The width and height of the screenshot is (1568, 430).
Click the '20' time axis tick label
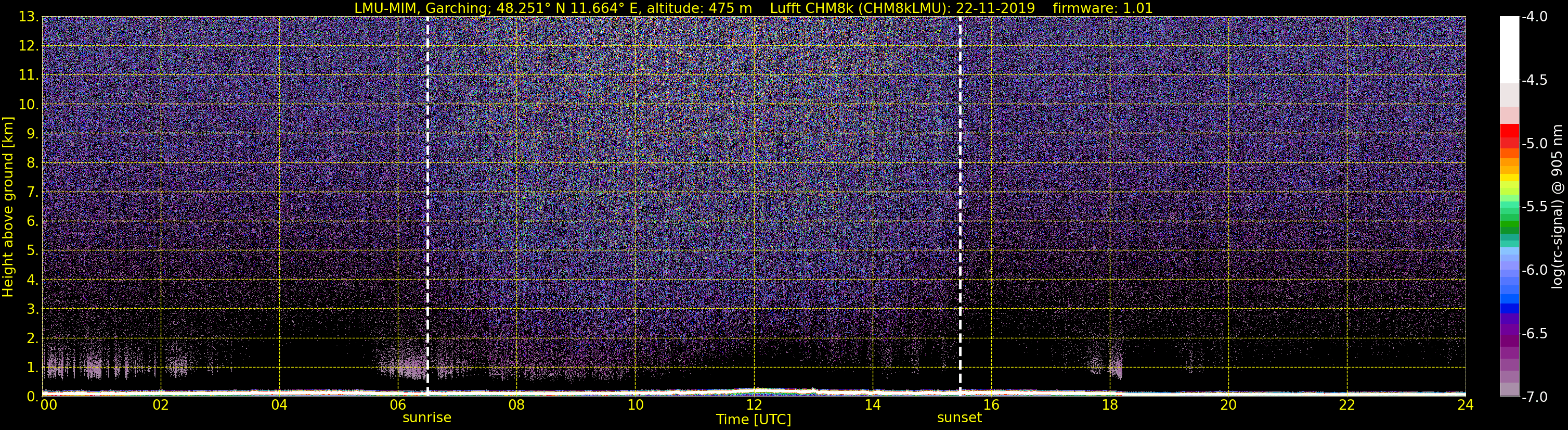click(x=1228, y=405)
